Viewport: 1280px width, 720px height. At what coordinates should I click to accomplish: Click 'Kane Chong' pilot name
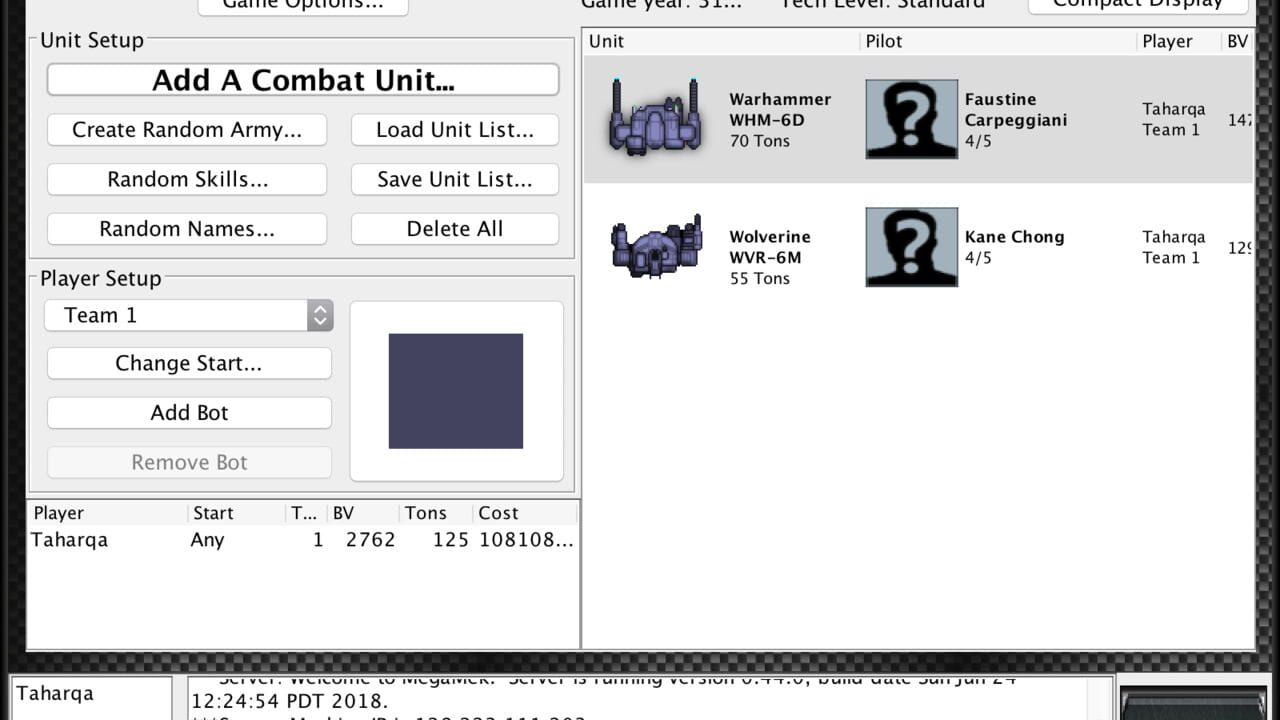1014,237
